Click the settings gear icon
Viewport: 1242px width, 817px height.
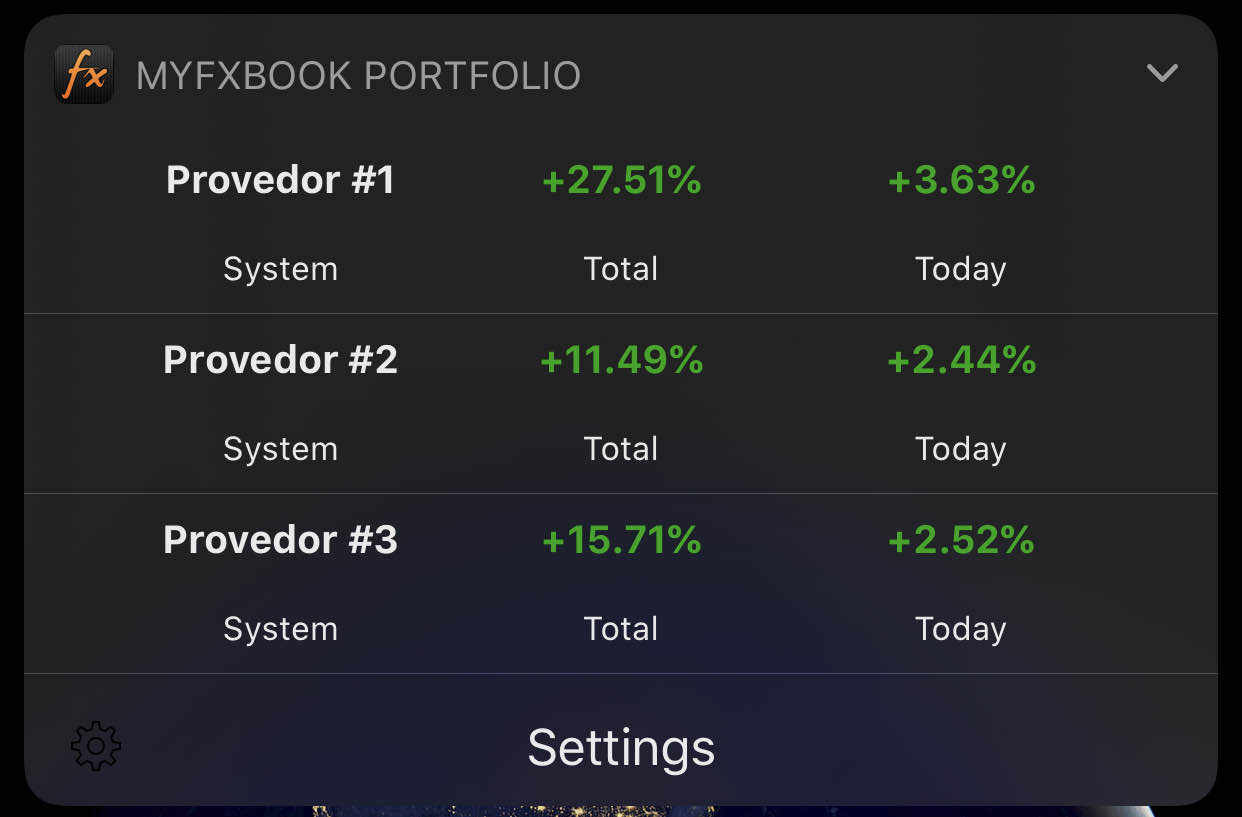click(96, 746)
